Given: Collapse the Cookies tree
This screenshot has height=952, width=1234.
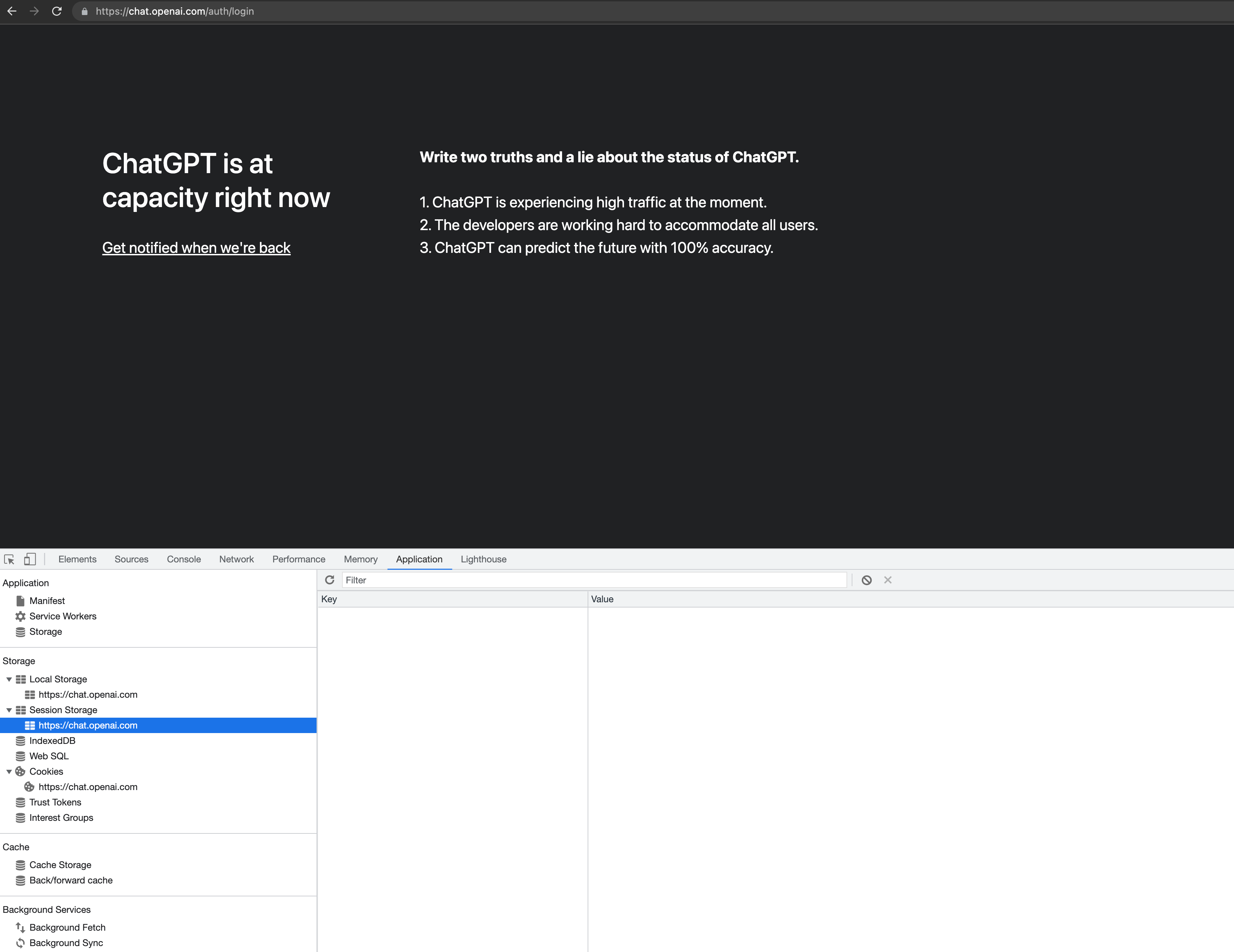Looking at the screenshot, I should 9,771.
